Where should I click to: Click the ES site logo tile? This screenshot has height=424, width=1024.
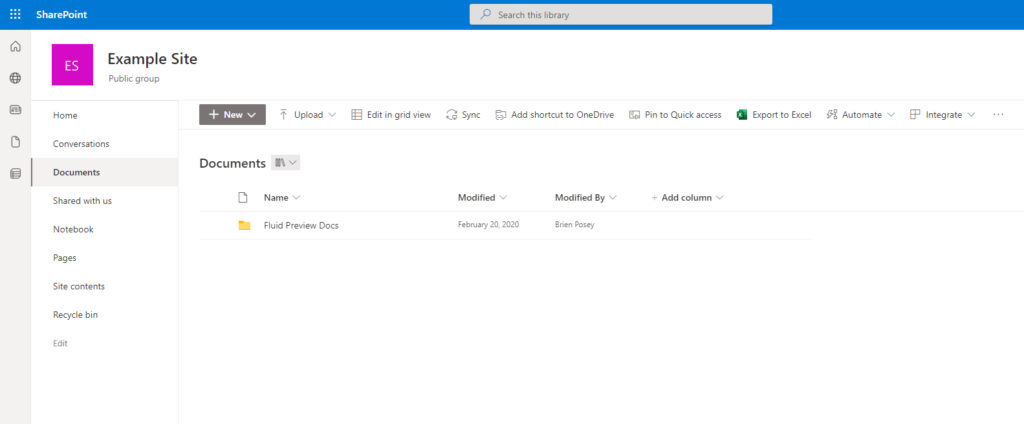pyautogui.click(x=72, y=65)
